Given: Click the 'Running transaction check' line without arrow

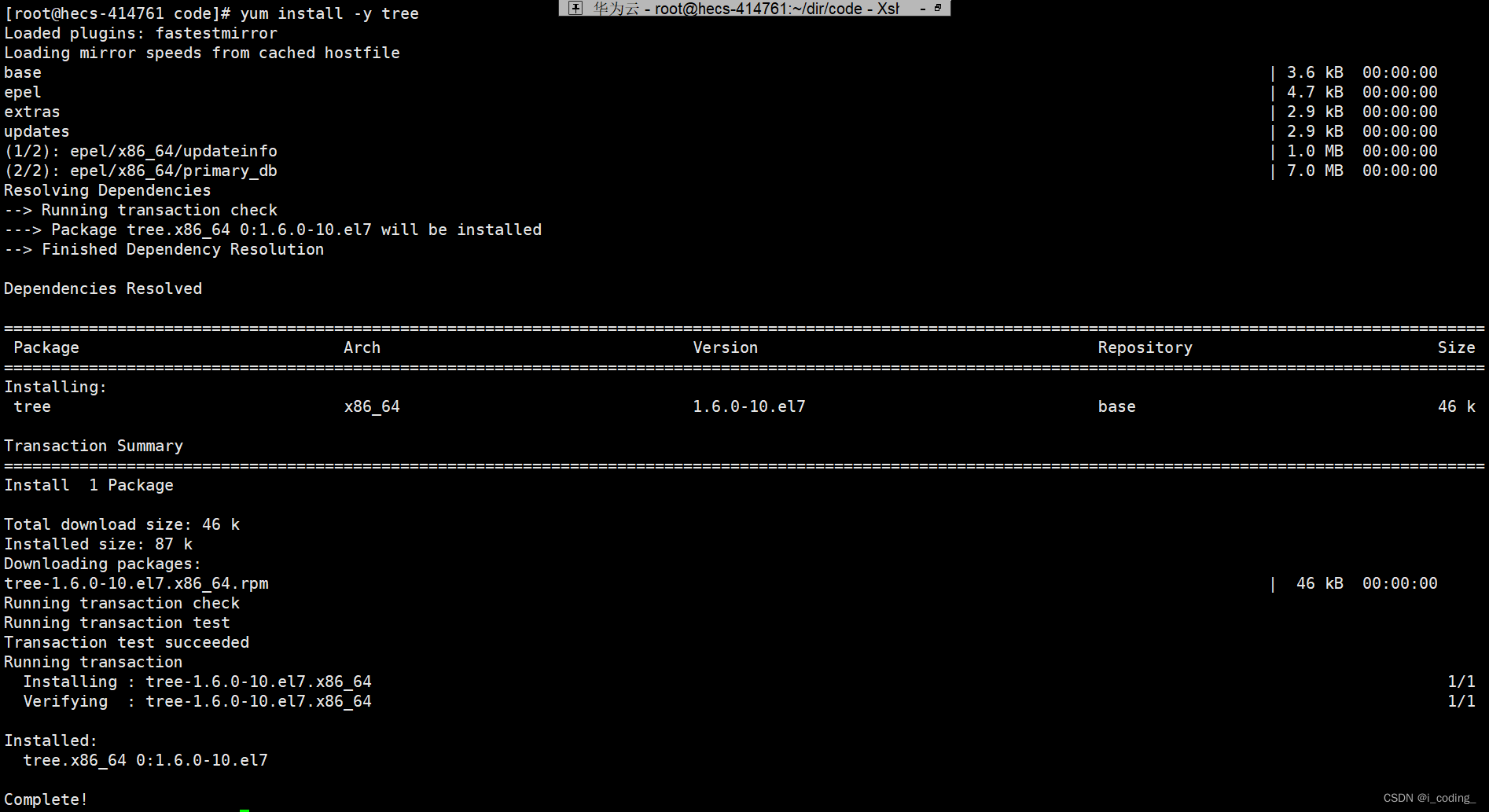Looking at the screenshot, I should click(x=122, y=603).
